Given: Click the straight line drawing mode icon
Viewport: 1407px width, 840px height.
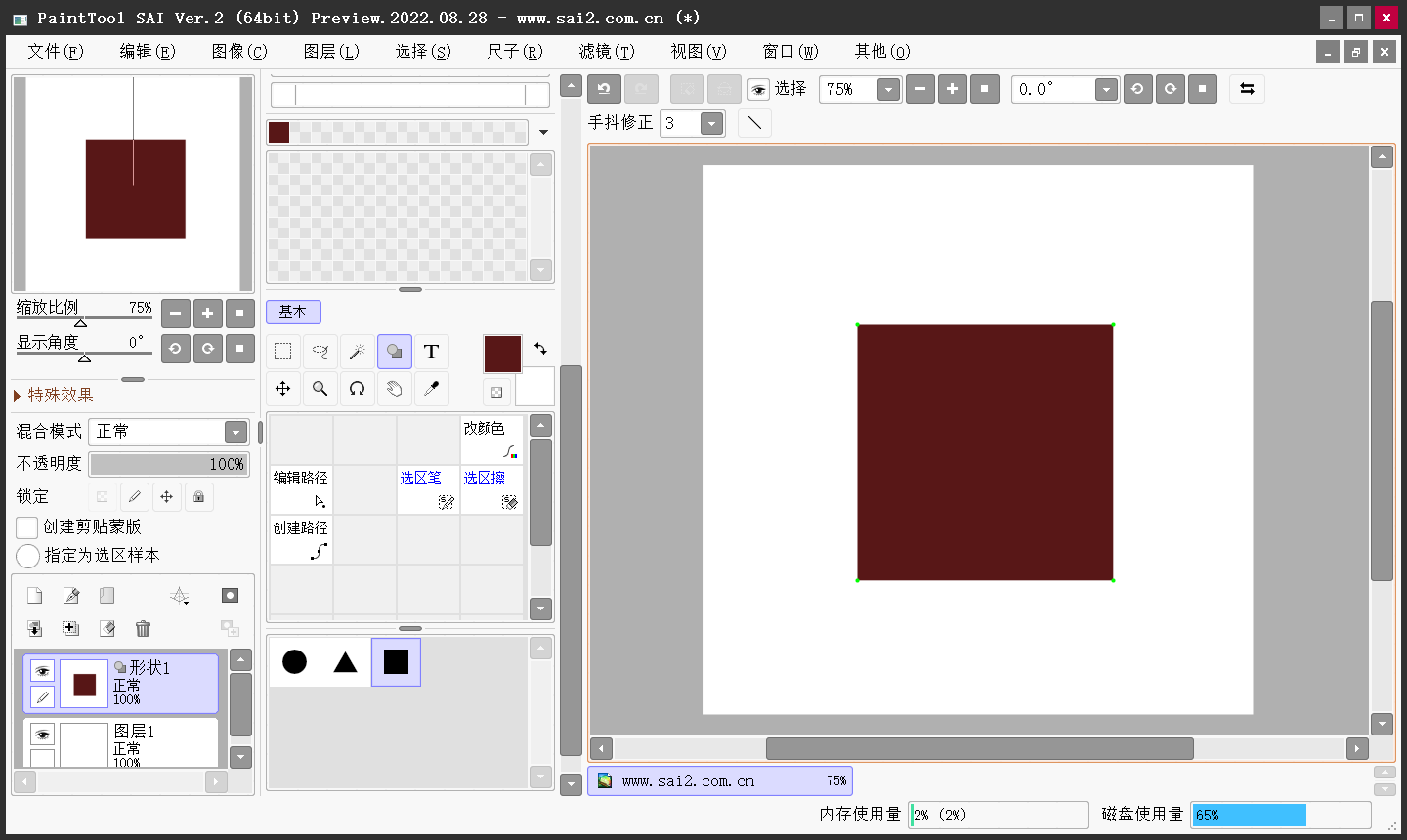Looking at the screenshot, I should click(754, 123).
